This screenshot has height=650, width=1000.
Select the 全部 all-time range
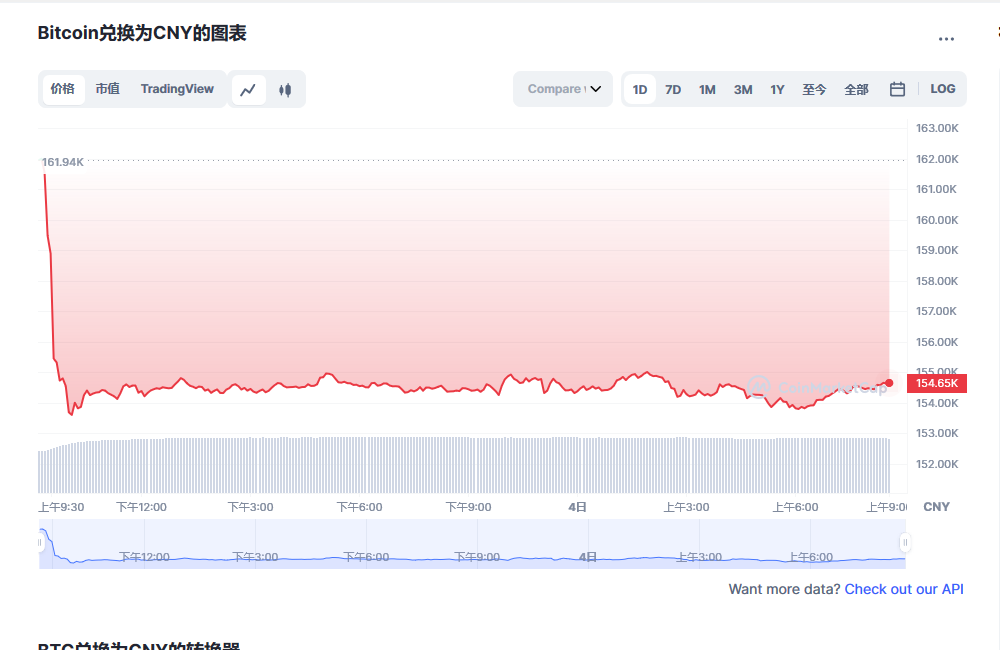(856, 89)
